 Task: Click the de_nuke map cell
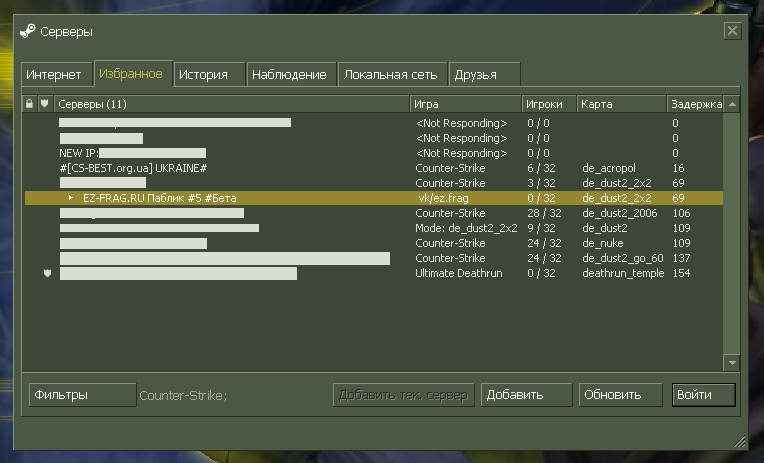(603, 243)
